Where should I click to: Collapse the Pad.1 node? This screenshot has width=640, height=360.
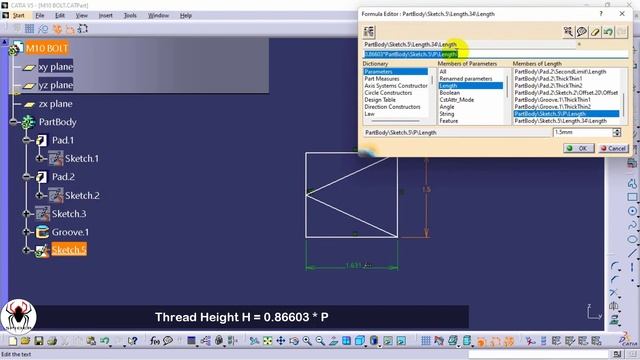tap(27, 140)
